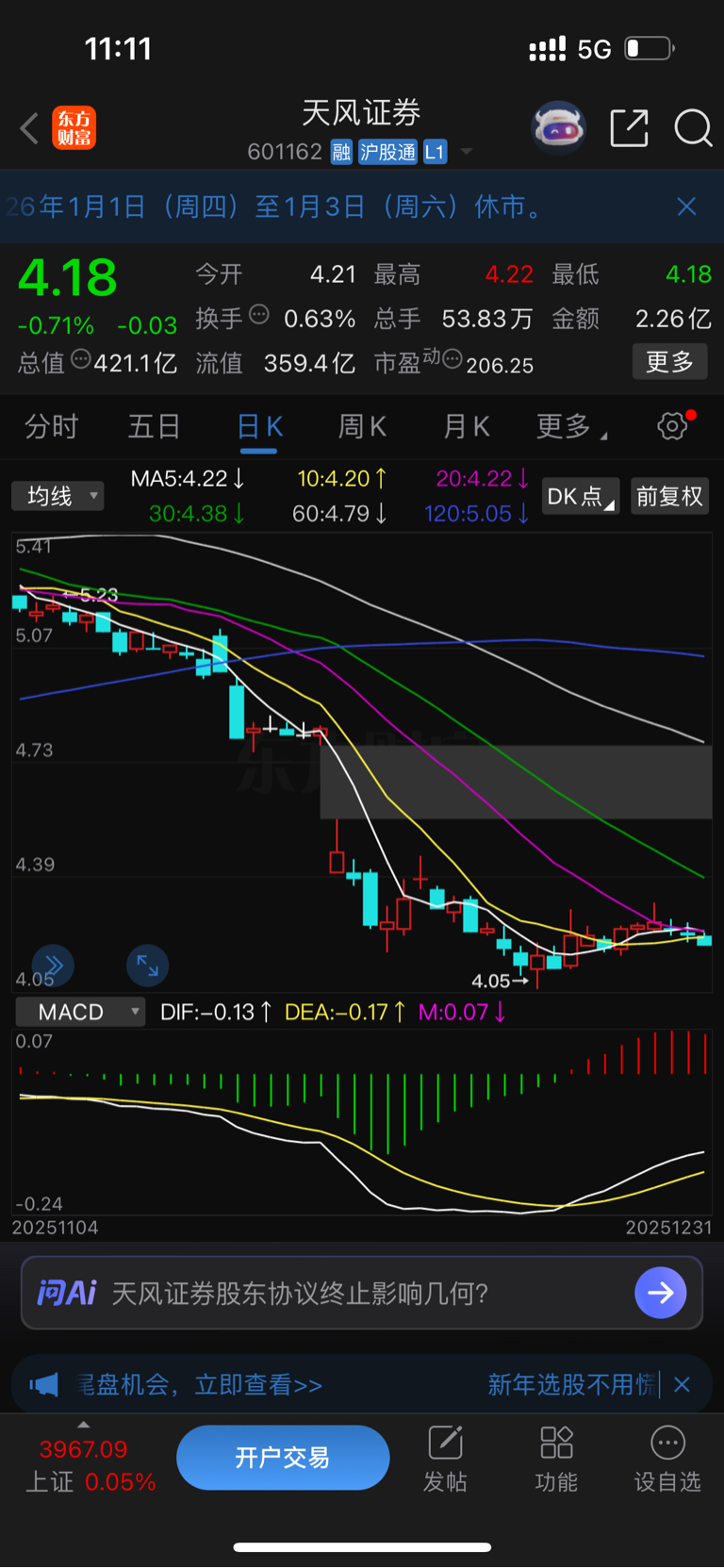The height and width of the screenshot is (1568, 724).
Task: Tap the 设自选 add watchlist icon
Action: [x=667, y=1460]
